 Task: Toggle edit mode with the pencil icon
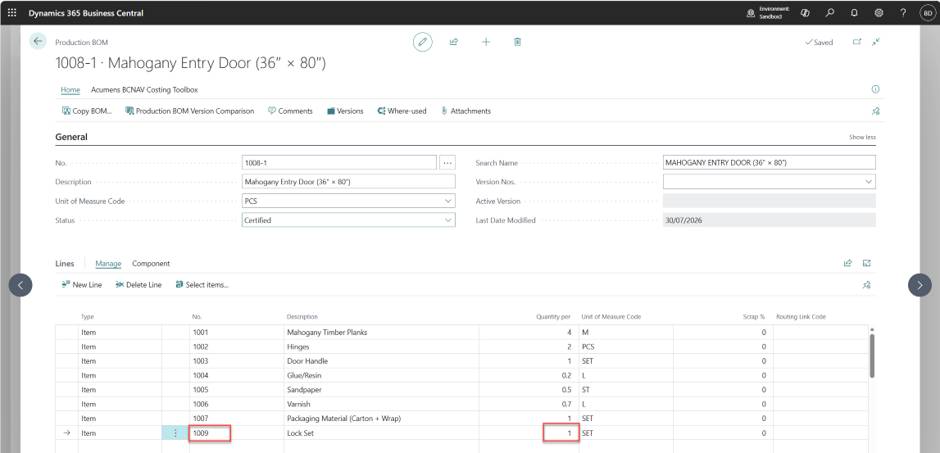tap(423, 42)
